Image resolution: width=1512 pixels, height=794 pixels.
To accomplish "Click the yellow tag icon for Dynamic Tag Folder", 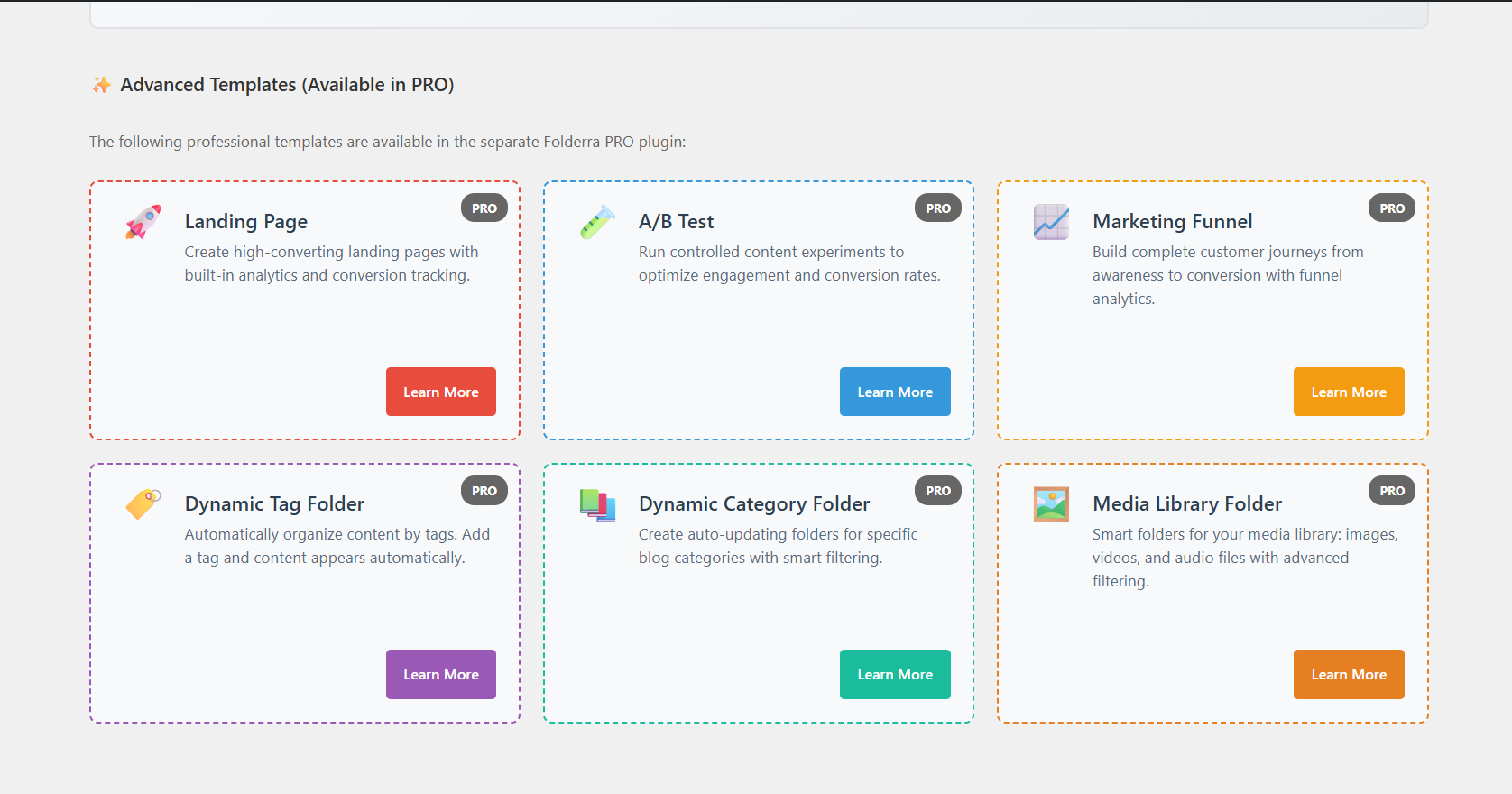I will coord(143,503).
